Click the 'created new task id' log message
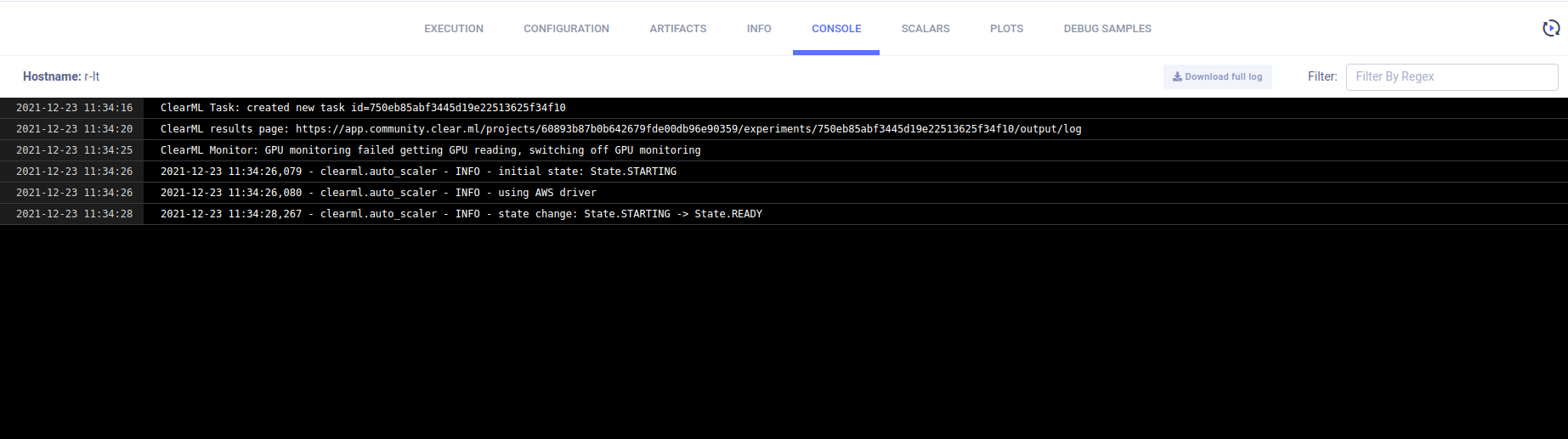Viewport: 1568px width, 439px height. tap(363, 108)
